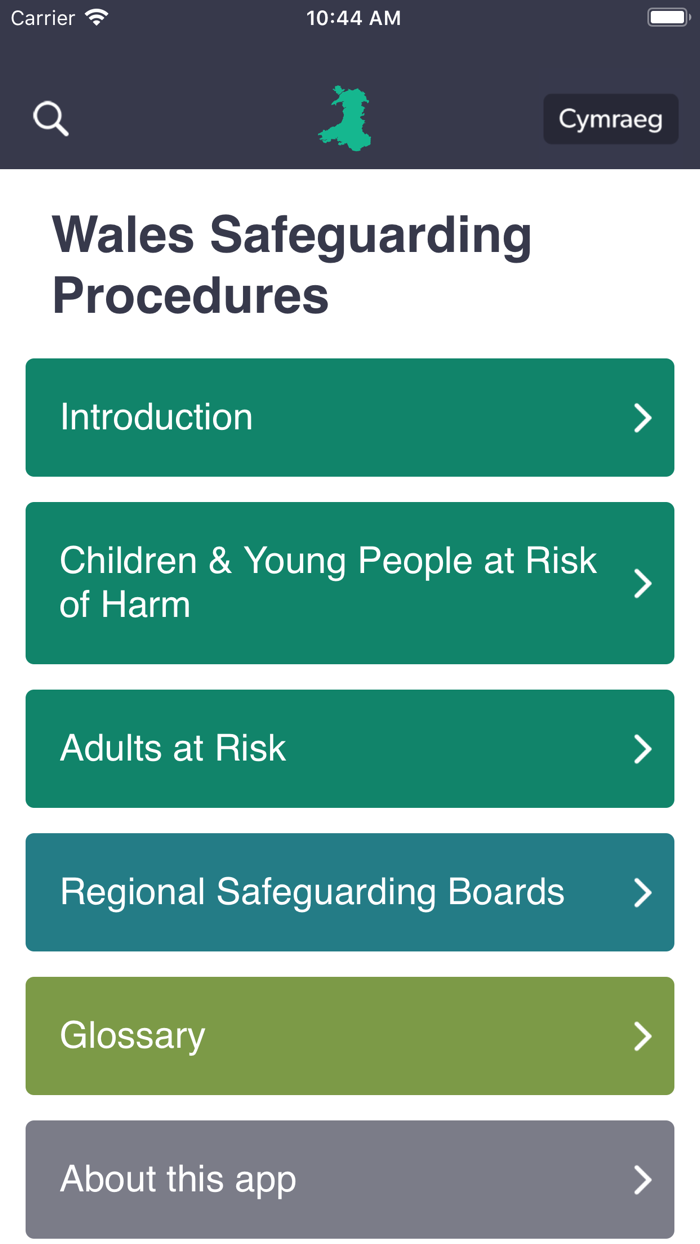Tap the arrow on Regional Safeguarding Boards
700x1244 pixels.
[x=643, y=892]
